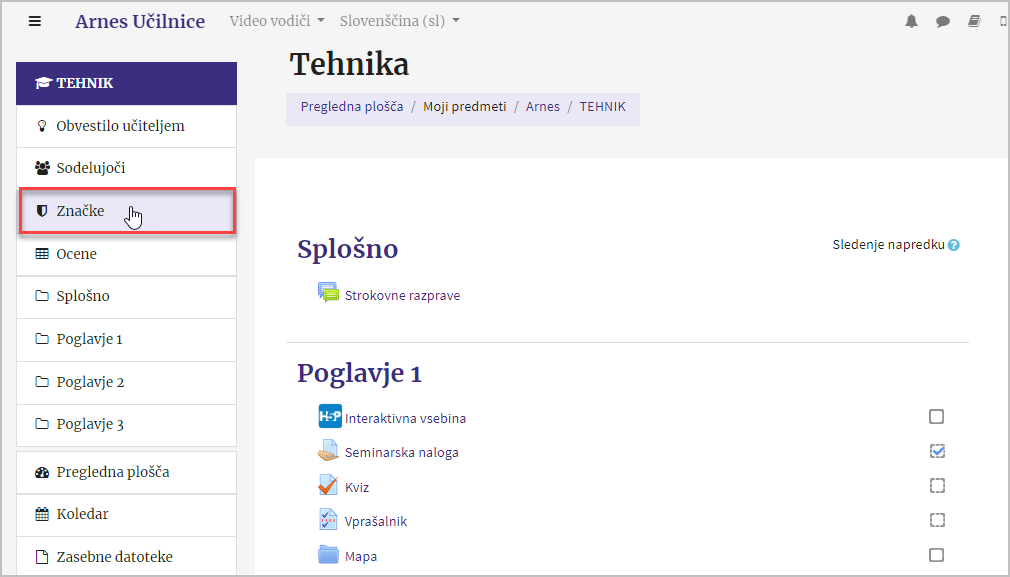The width and height of the screenshot is (1010, 577).
Task: Click the calendar icon beside Koledar
Action: 42,514
